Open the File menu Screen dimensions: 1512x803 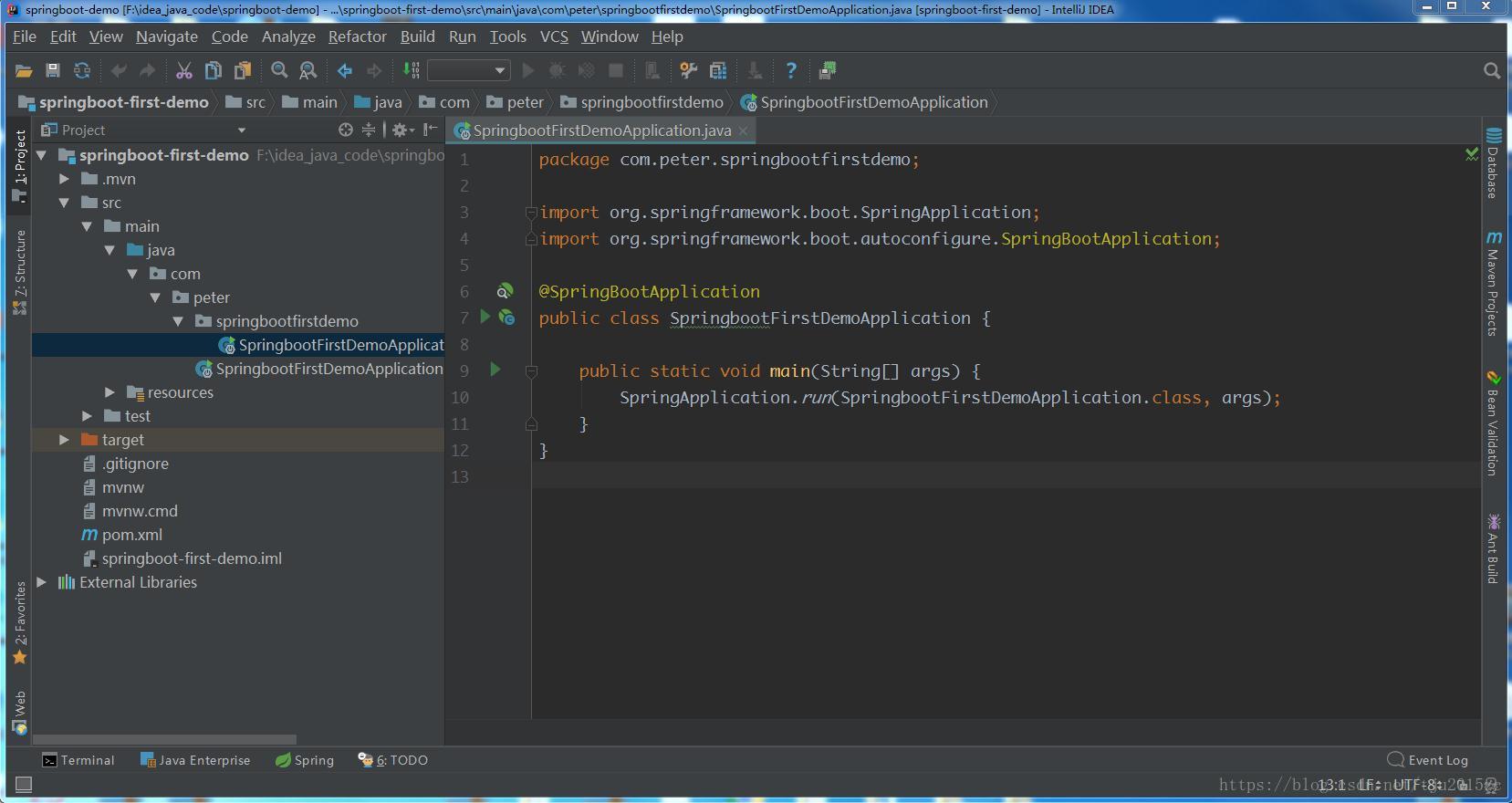pos(25,36)
